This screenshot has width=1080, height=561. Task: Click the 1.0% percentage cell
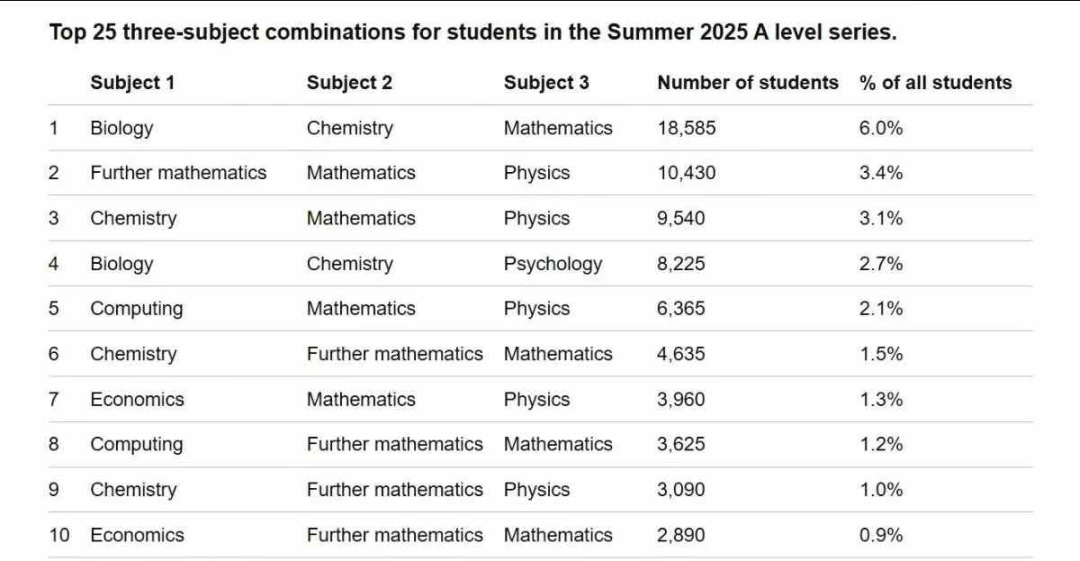881,490
